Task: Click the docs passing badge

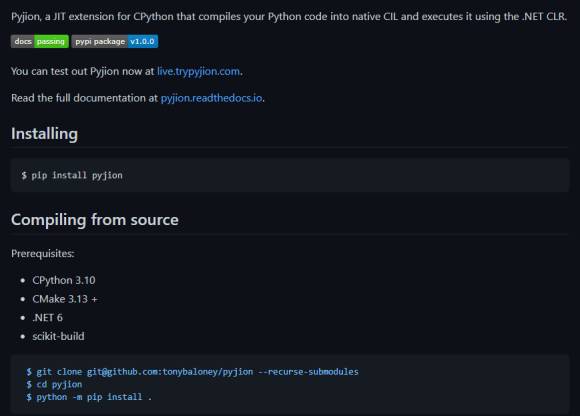Action: pos(40,41)
